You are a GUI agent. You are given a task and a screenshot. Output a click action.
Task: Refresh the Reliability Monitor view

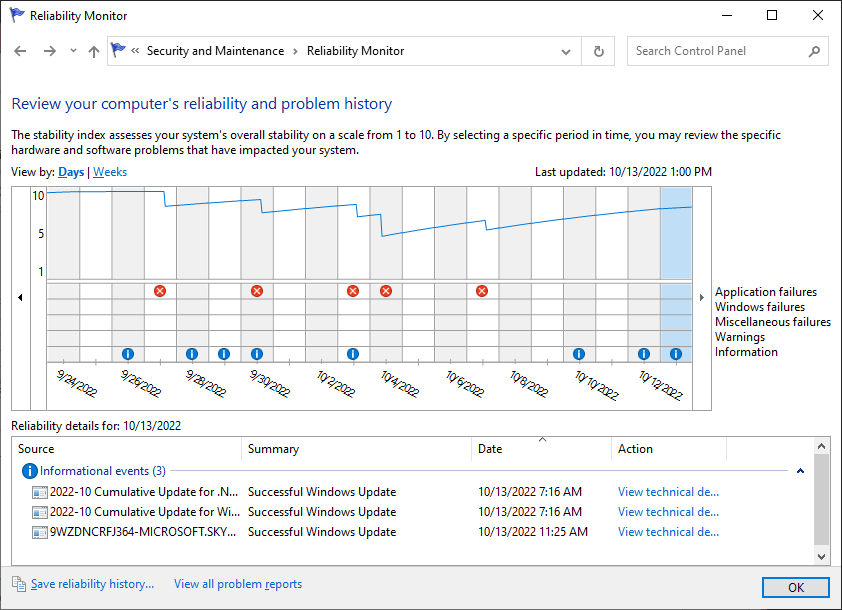(599, 52)
